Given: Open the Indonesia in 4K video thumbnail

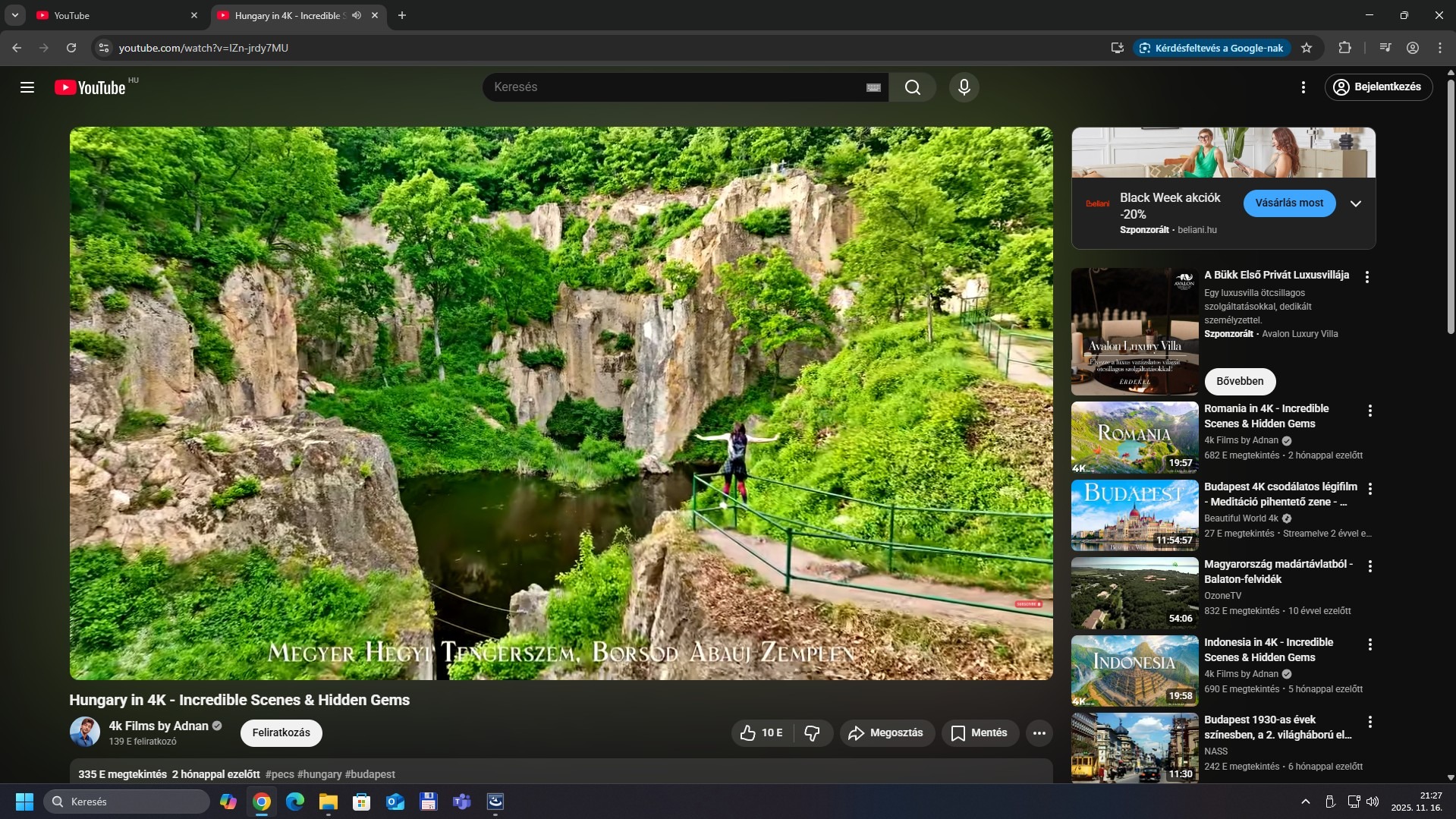Looking at the screenshot, I should 1134,671.
